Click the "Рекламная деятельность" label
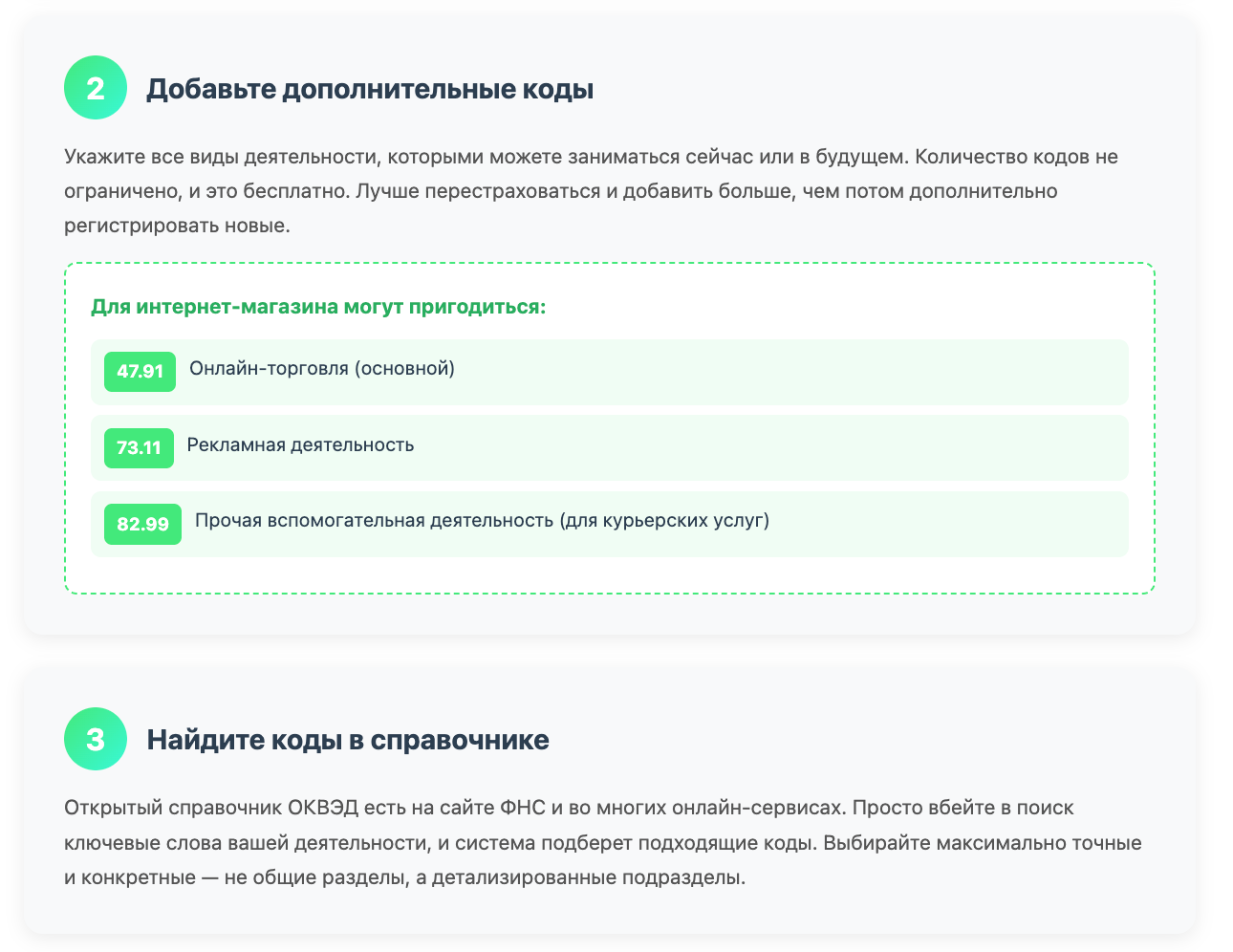 [x=300, y=444]
